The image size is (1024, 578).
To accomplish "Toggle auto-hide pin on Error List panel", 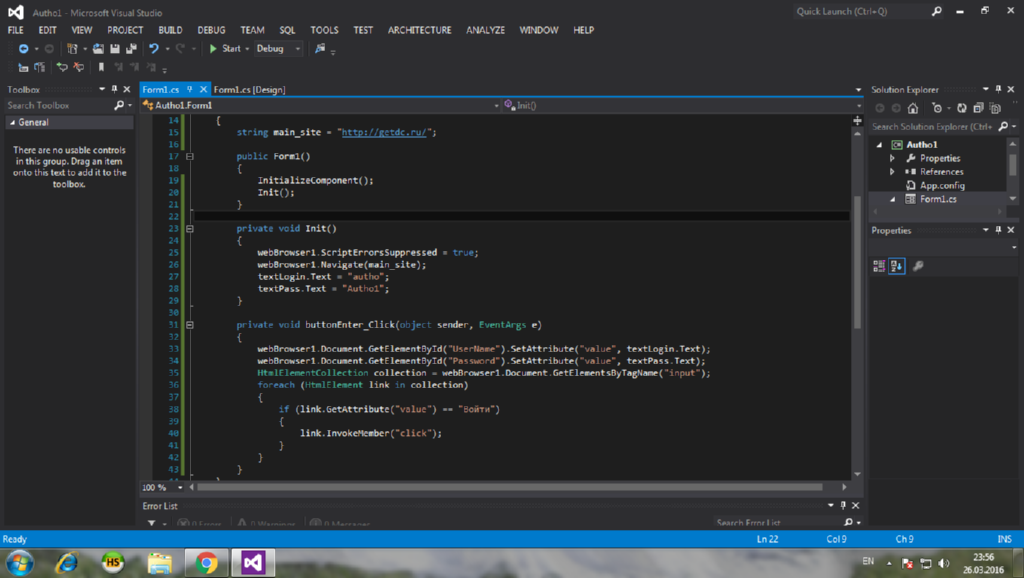I will (843, 506).
